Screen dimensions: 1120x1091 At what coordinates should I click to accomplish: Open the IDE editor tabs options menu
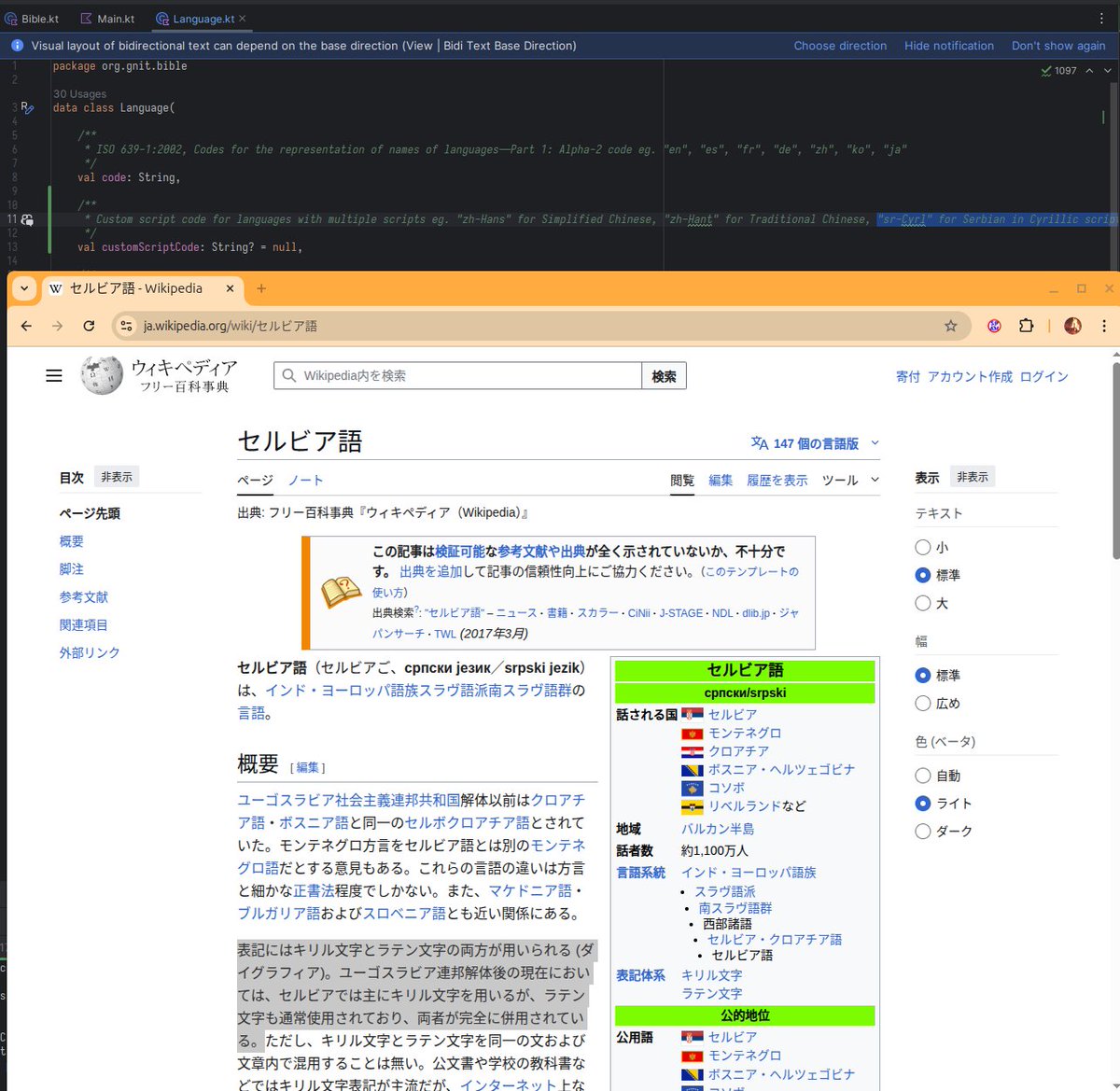point(1101,18)
